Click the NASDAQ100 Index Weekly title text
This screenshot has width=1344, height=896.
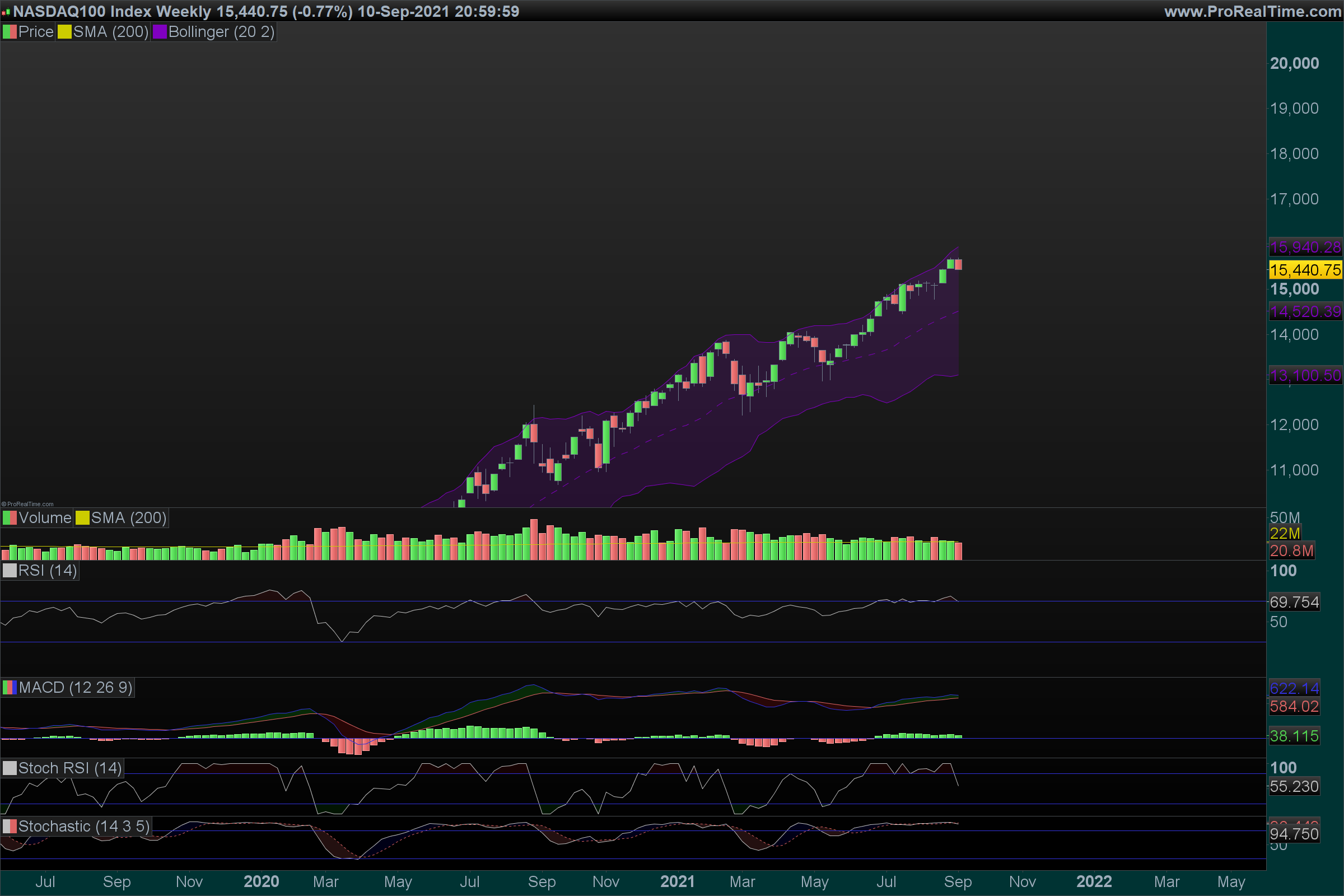coord(111,11)
